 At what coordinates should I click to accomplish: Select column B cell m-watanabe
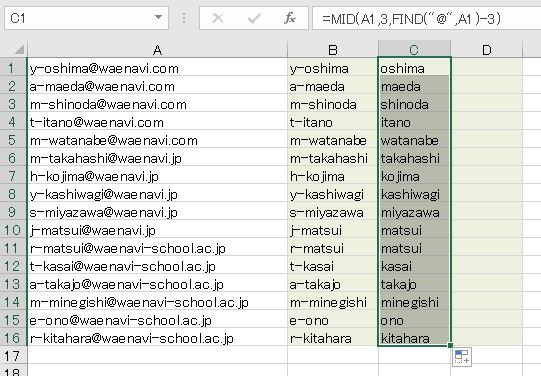point(333,140)
